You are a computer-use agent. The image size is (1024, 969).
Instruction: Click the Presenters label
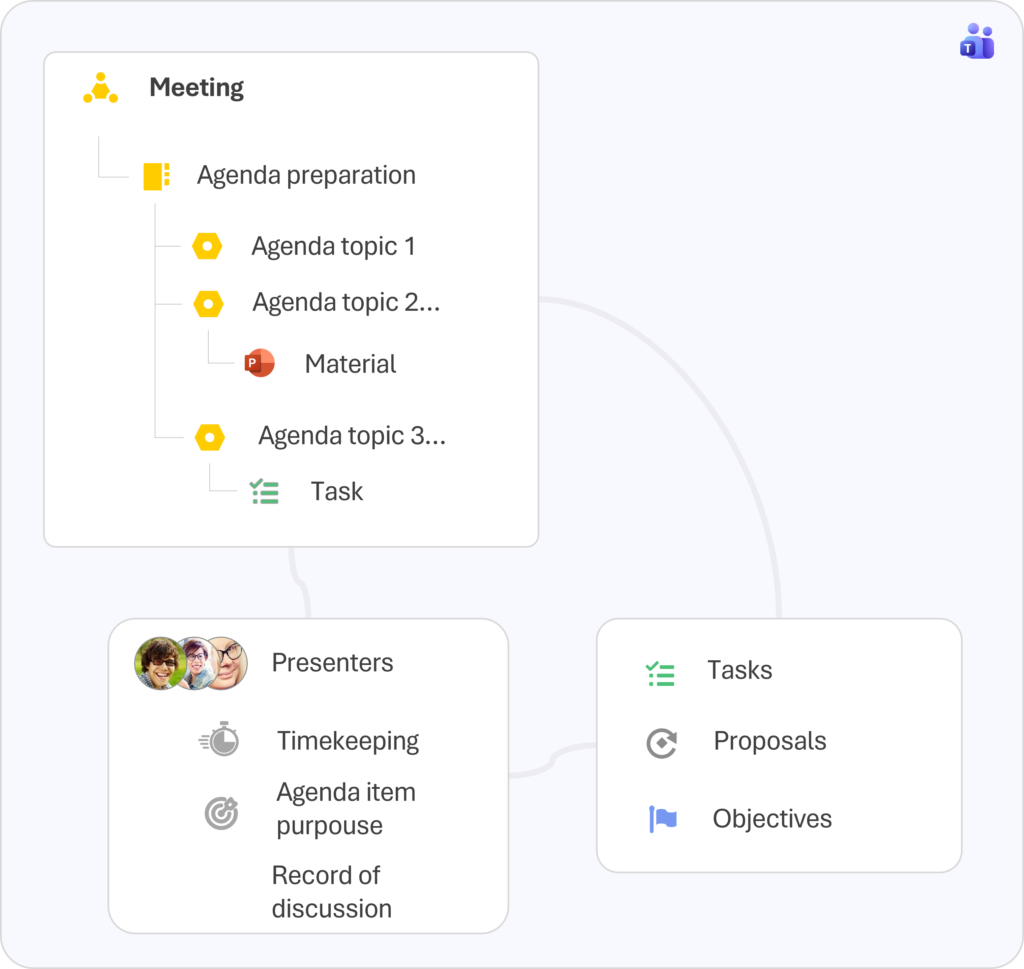coord(332,662)
